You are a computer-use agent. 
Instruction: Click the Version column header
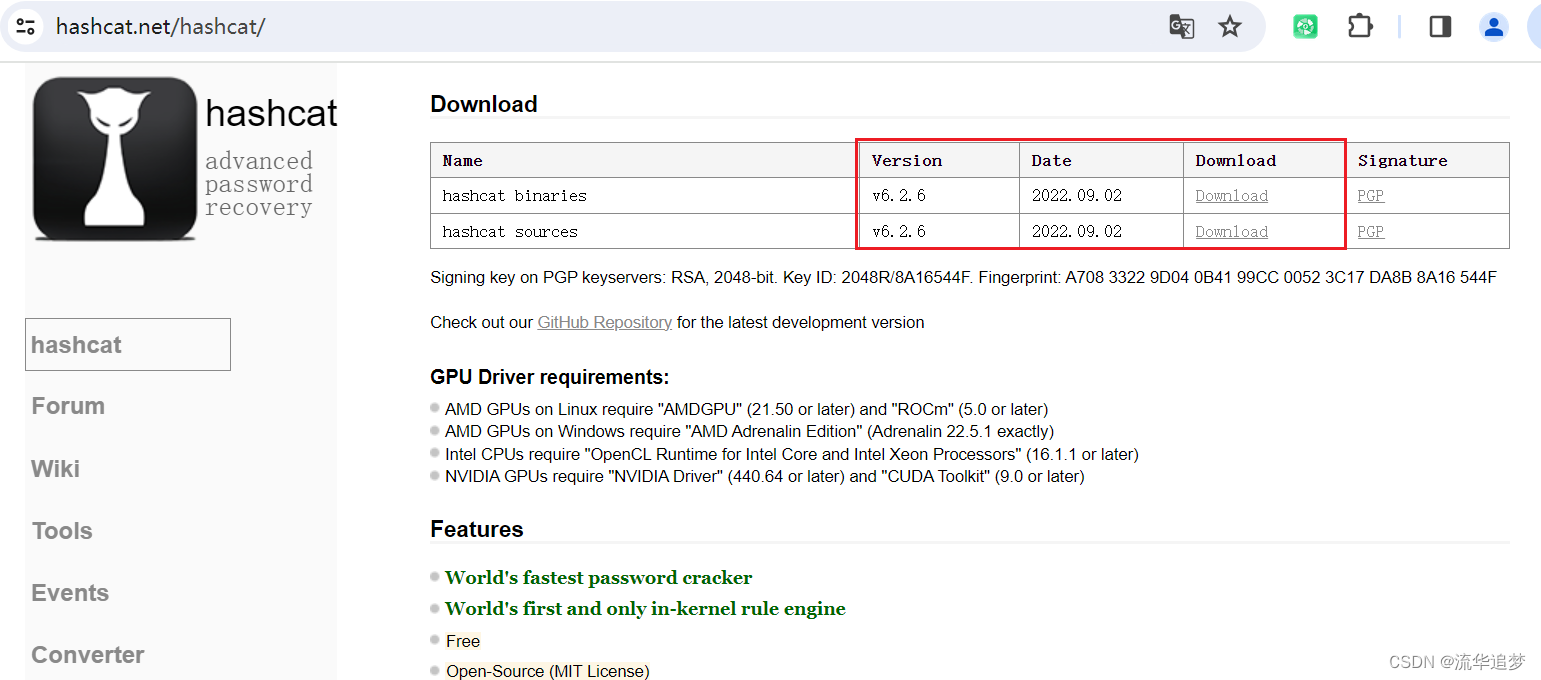(939, 161)
